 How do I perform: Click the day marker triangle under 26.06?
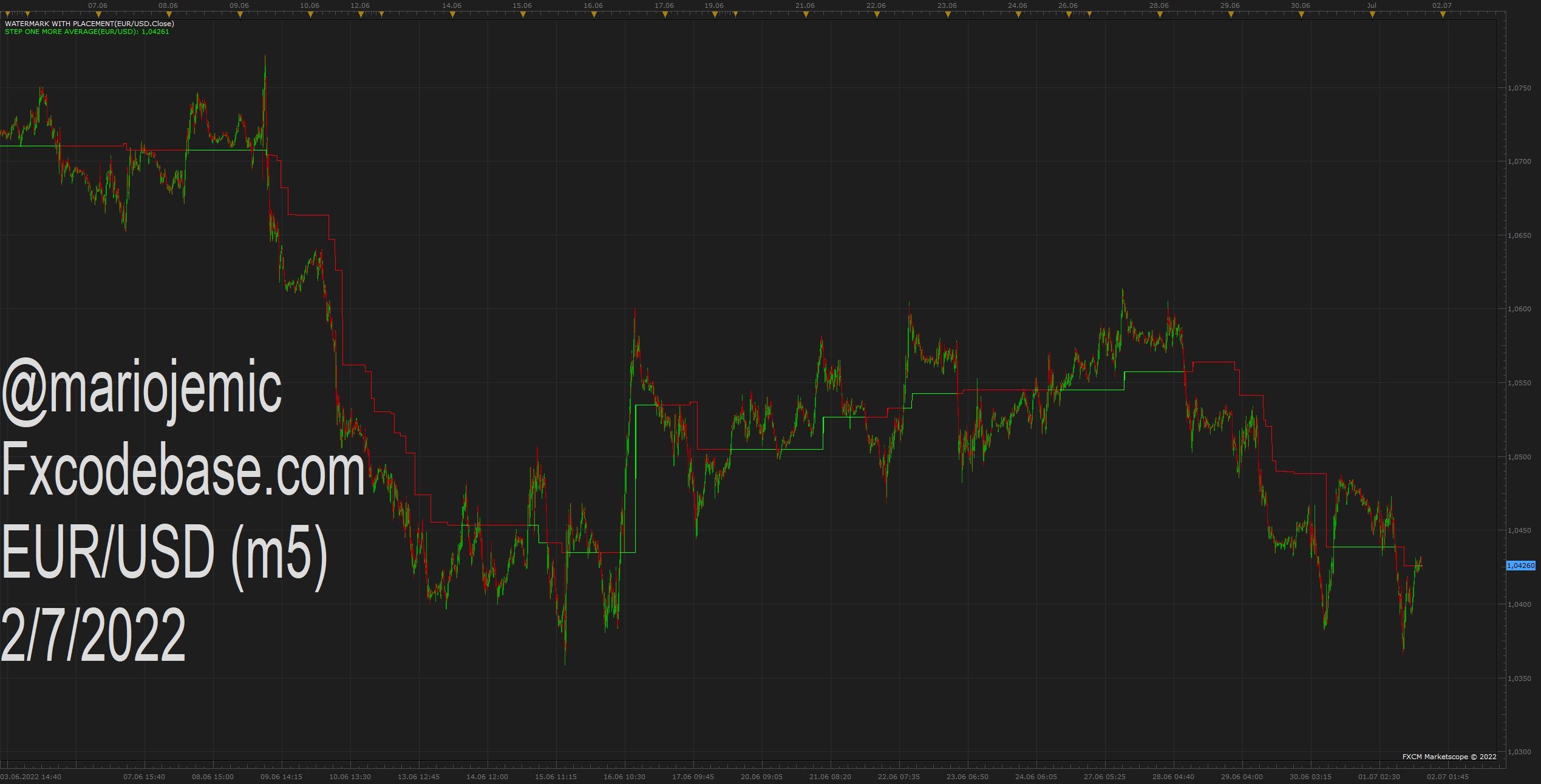click(1069, 15)
